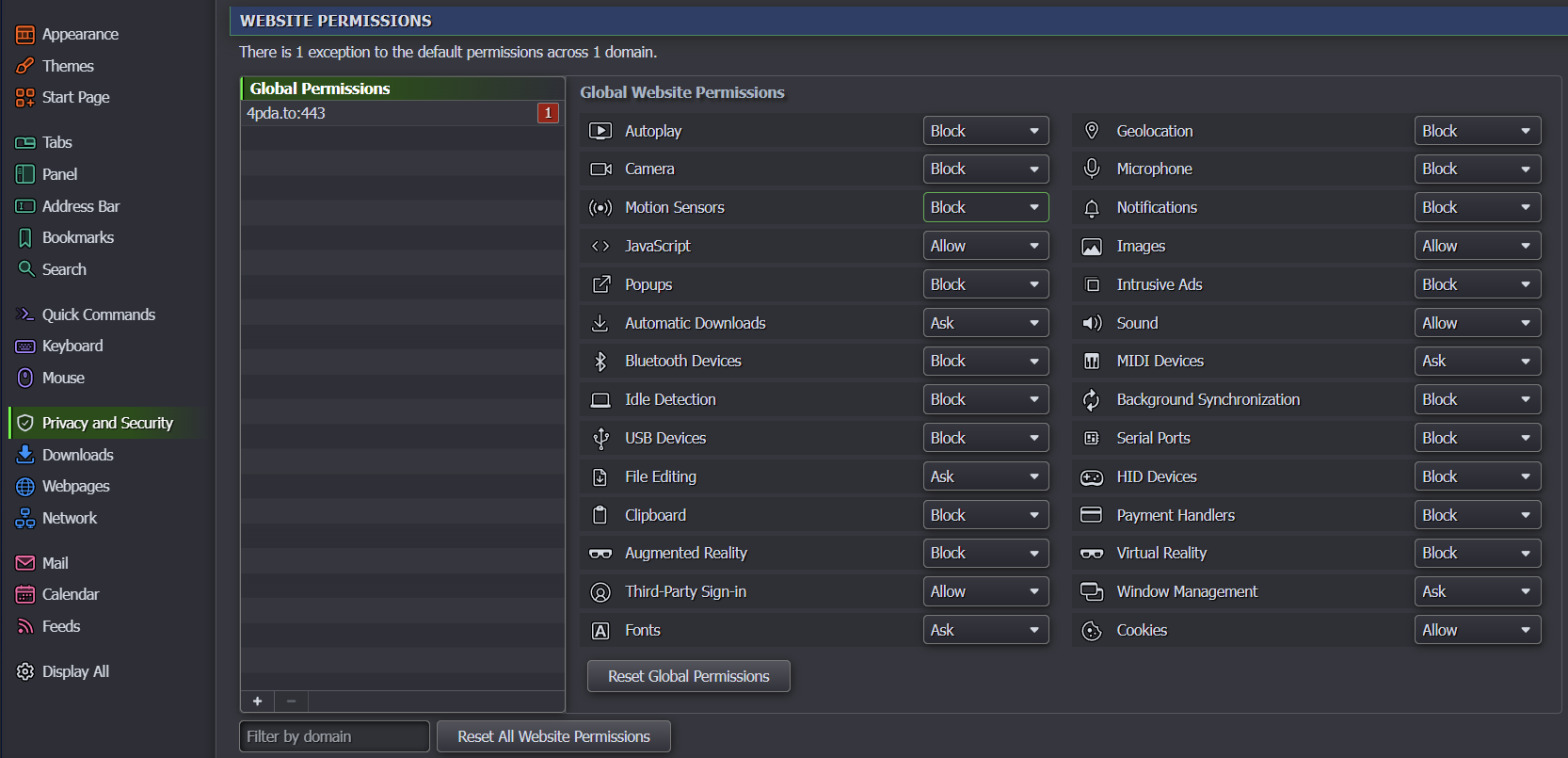Open Calendar settings section
1568x758 pixels.
57,594
